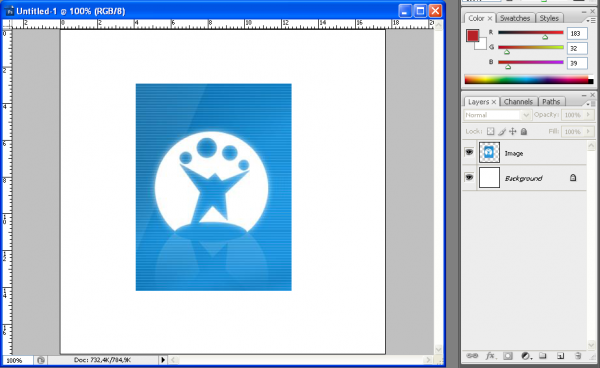Hide the Background layer
The width and height of the screenshot is (600, 368).
point(469,177)
